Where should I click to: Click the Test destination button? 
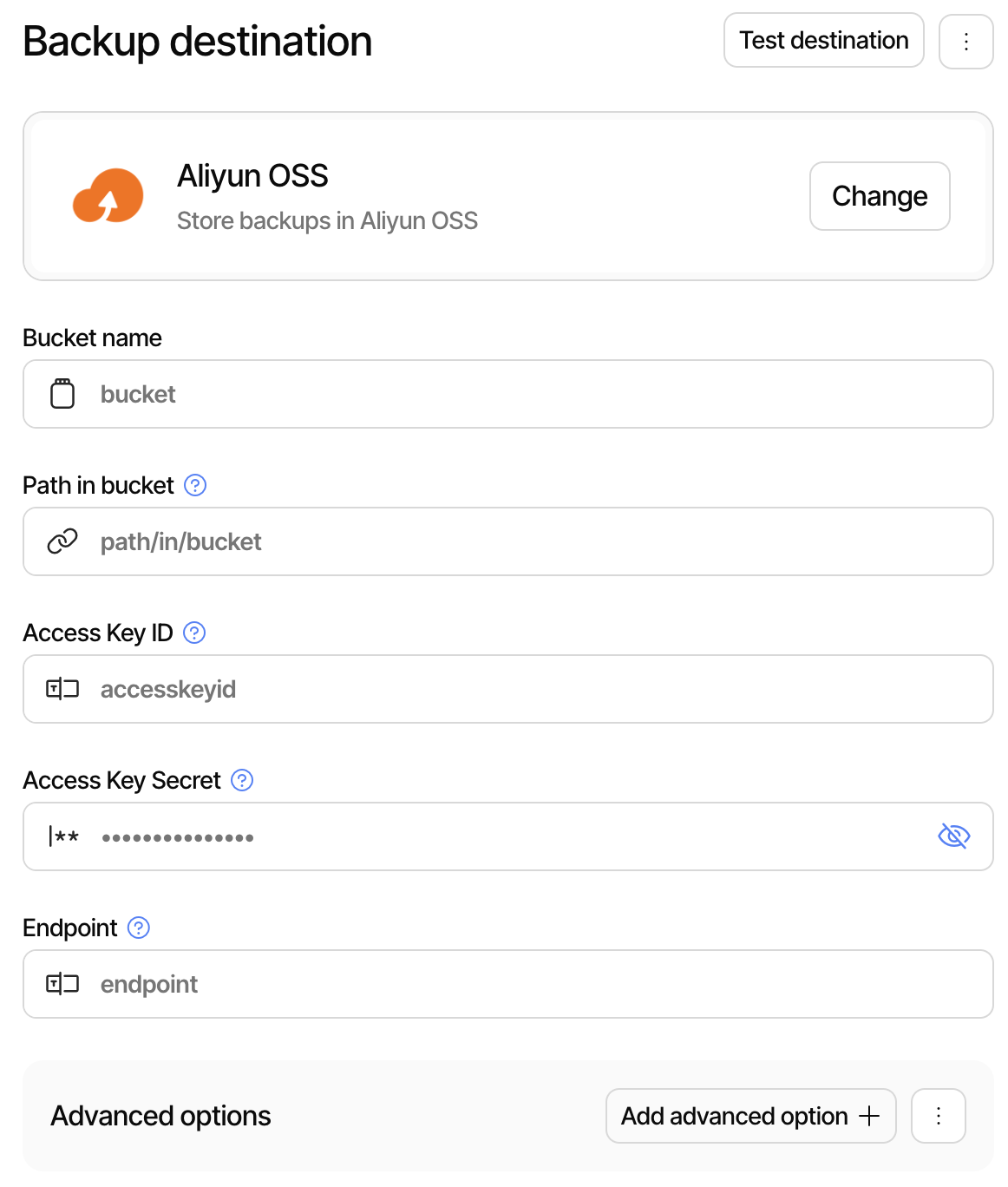822,40
